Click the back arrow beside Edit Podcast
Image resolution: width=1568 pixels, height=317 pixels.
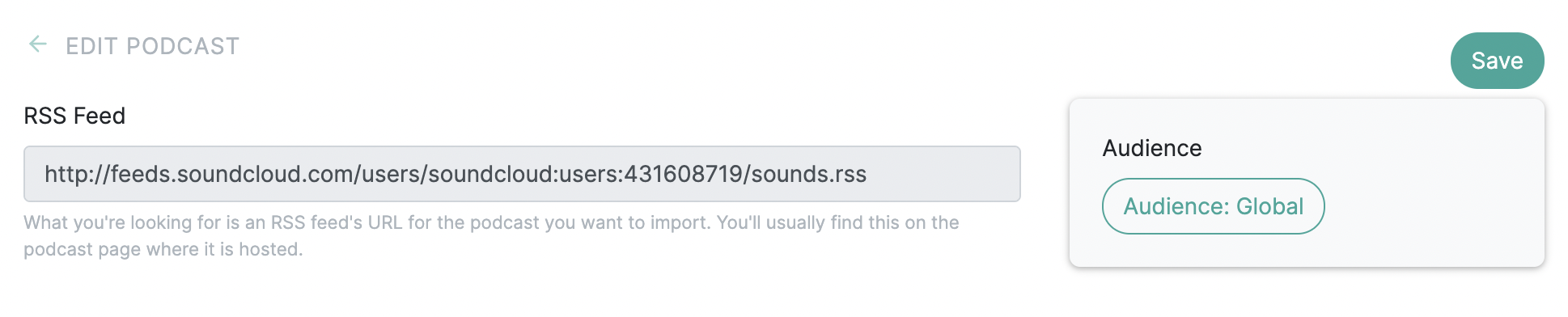tap(37, 44)
